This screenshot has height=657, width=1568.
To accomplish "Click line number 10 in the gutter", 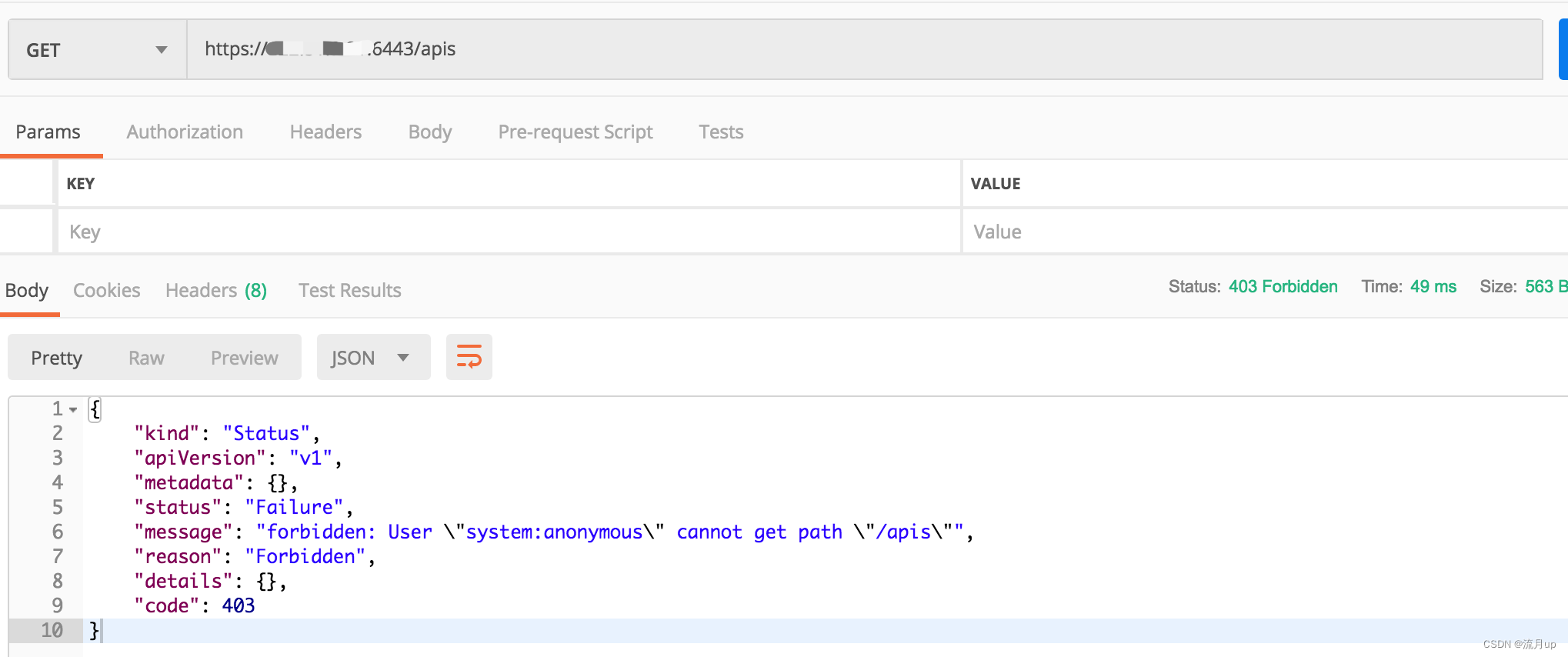I will click(52, 631).
